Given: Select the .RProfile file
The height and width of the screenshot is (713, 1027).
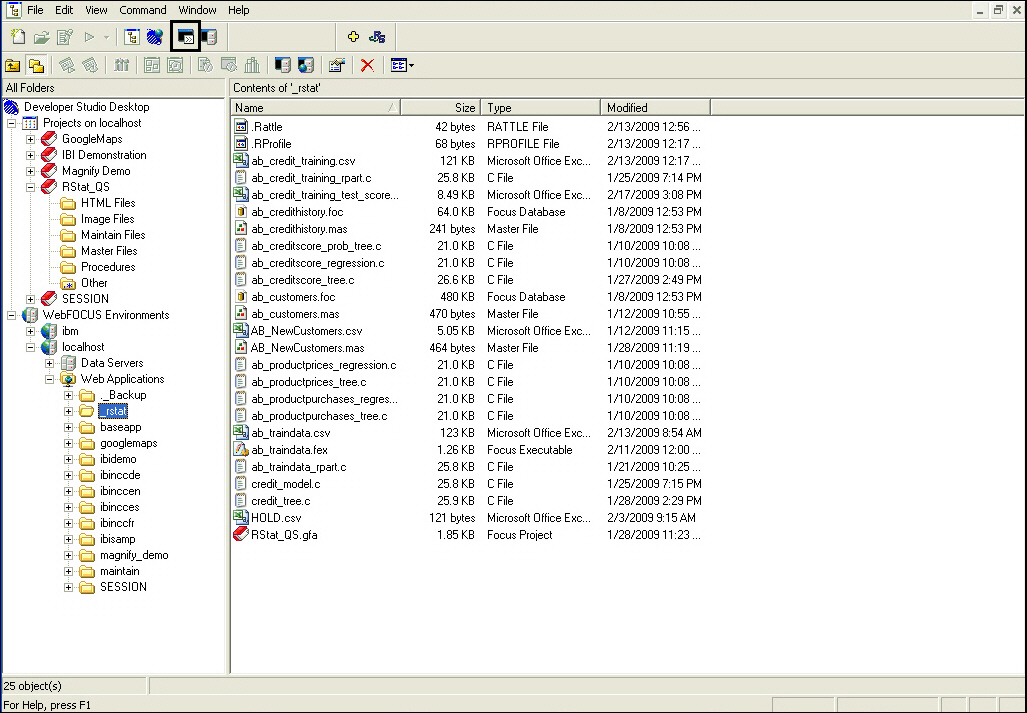Looking at the screenshot, I should click(x=271, y=144).
